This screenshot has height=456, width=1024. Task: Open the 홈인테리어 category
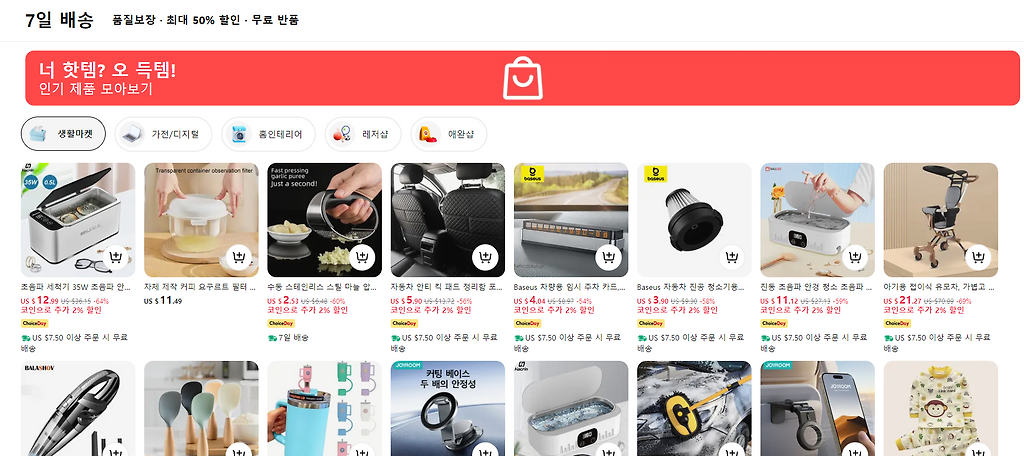(x=268, y=134)
